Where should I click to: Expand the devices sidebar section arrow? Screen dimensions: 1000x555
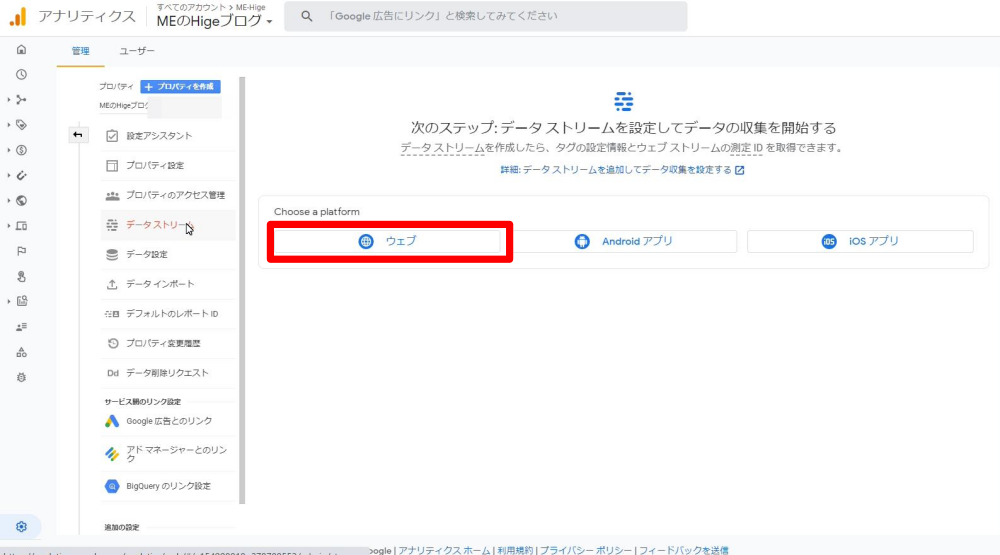pos(8,226)
